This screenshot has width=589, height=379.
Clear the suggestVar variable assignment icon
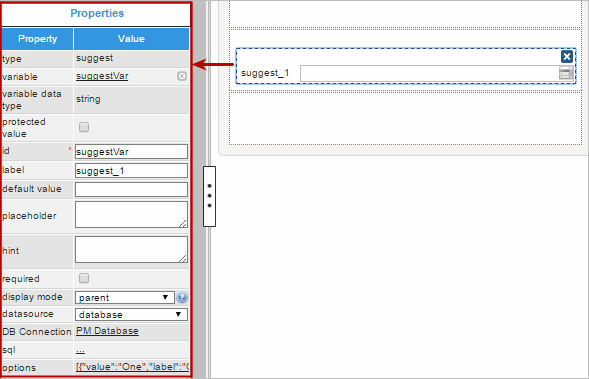click(182, 76)
